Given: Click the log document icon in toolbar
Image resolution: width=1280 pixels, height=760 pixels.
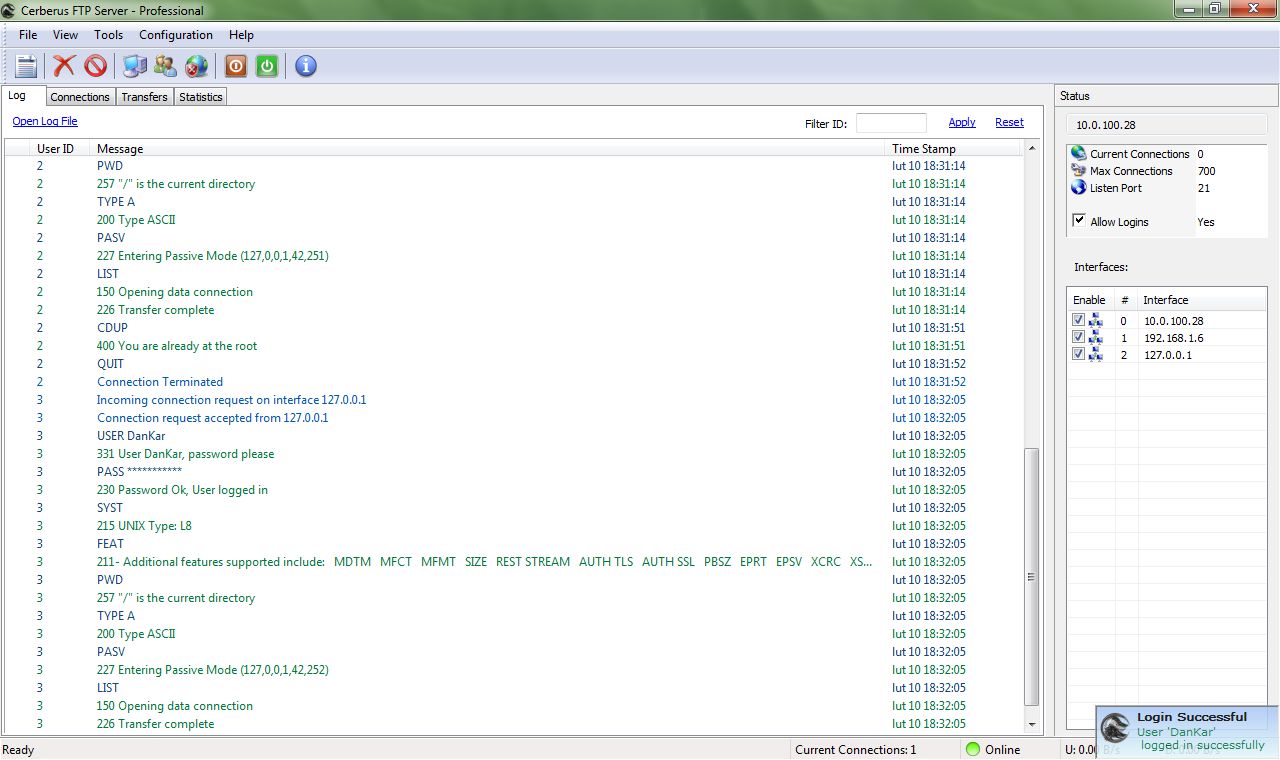Looking at the screenshot, I should click(x=26, y=66).
